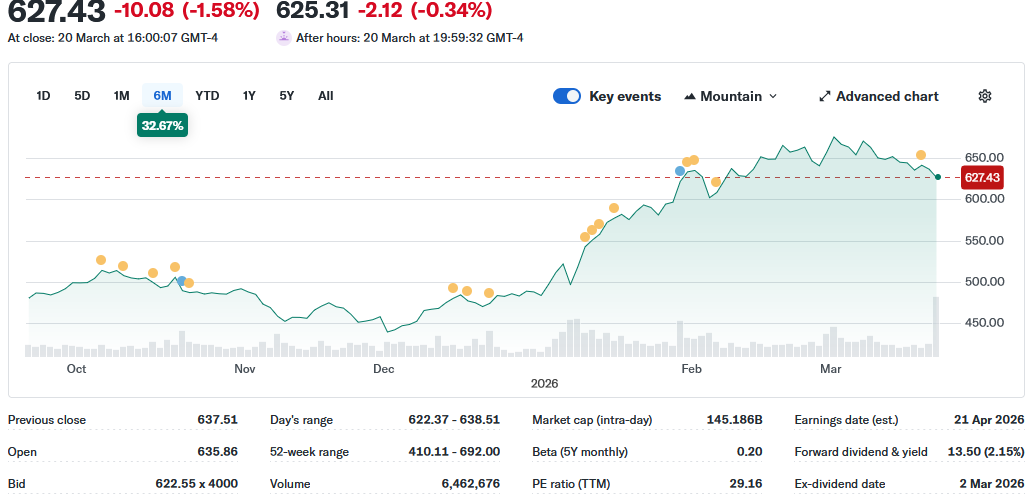The height and width of the screenshot is (500, 1027).
Task: Select the All time range tab
Action: coord(325,96)
